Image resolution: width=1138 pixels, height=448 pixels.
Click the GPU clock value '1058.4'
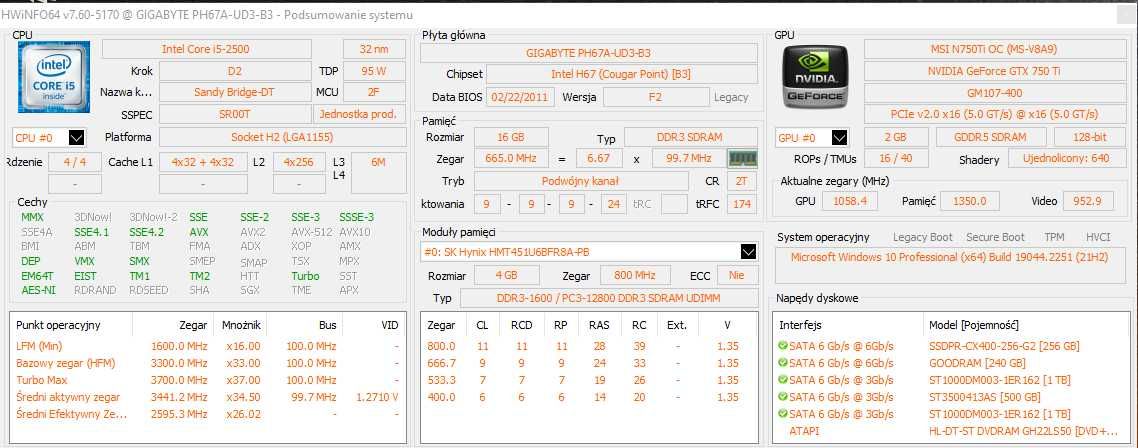click(x=850, y=201)
